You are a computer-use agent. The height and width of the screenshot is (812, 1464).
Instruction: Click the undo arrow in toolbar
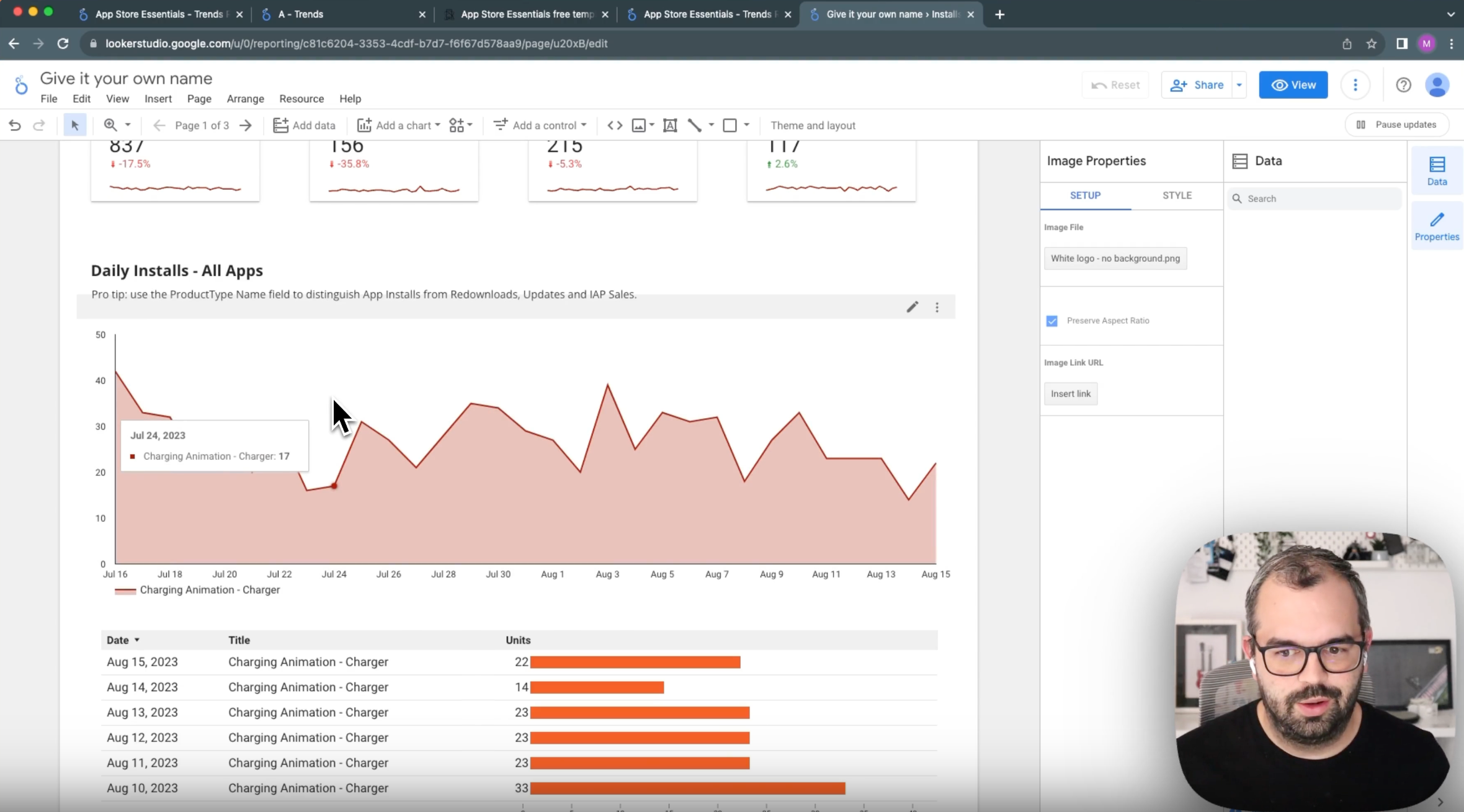(15, 125)
